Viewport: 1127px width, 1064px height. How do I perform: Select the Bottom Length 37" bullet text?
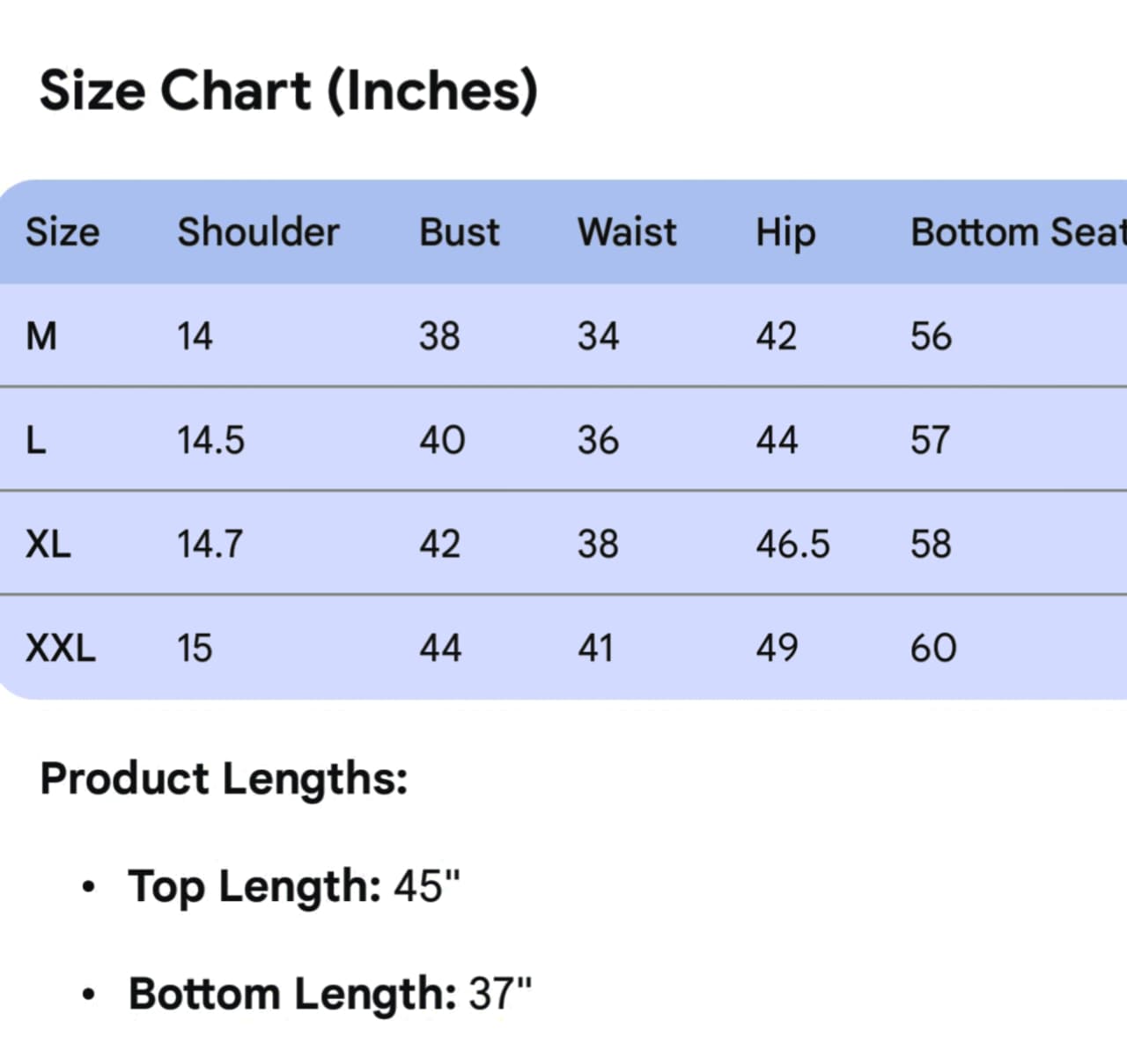[330, 994]
